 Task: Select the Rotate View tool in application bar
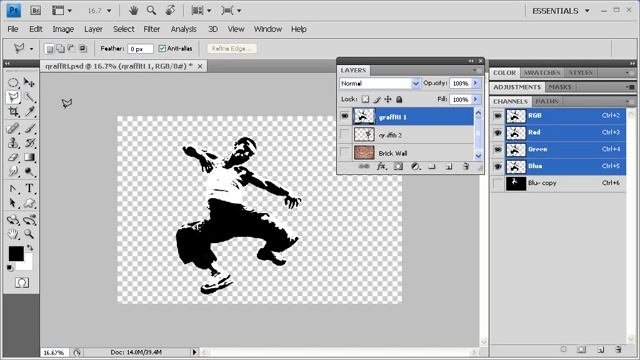pyautogui.click(x=170, y=11)
